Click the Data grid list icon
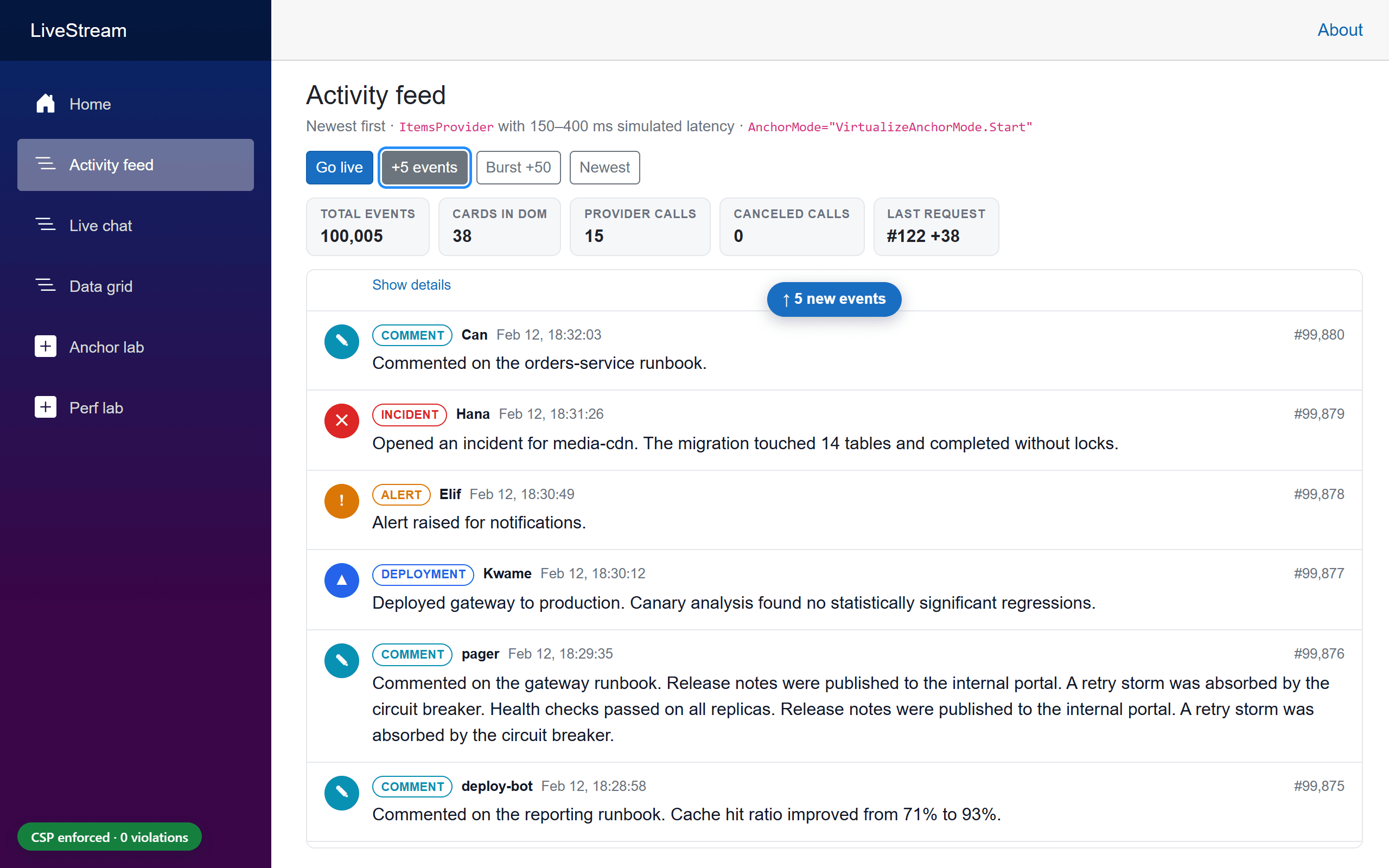Screen dimensions: 1389x868 point(46,286)
